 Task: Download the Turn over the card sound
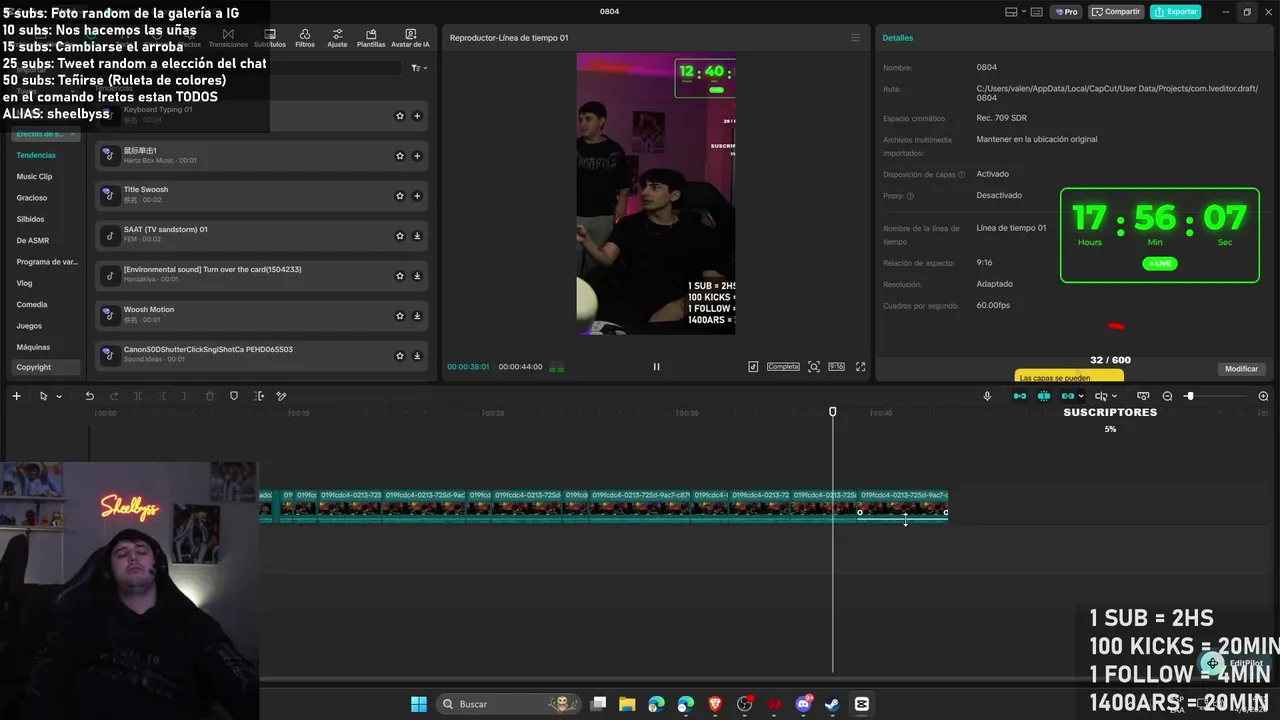point(417,276)
